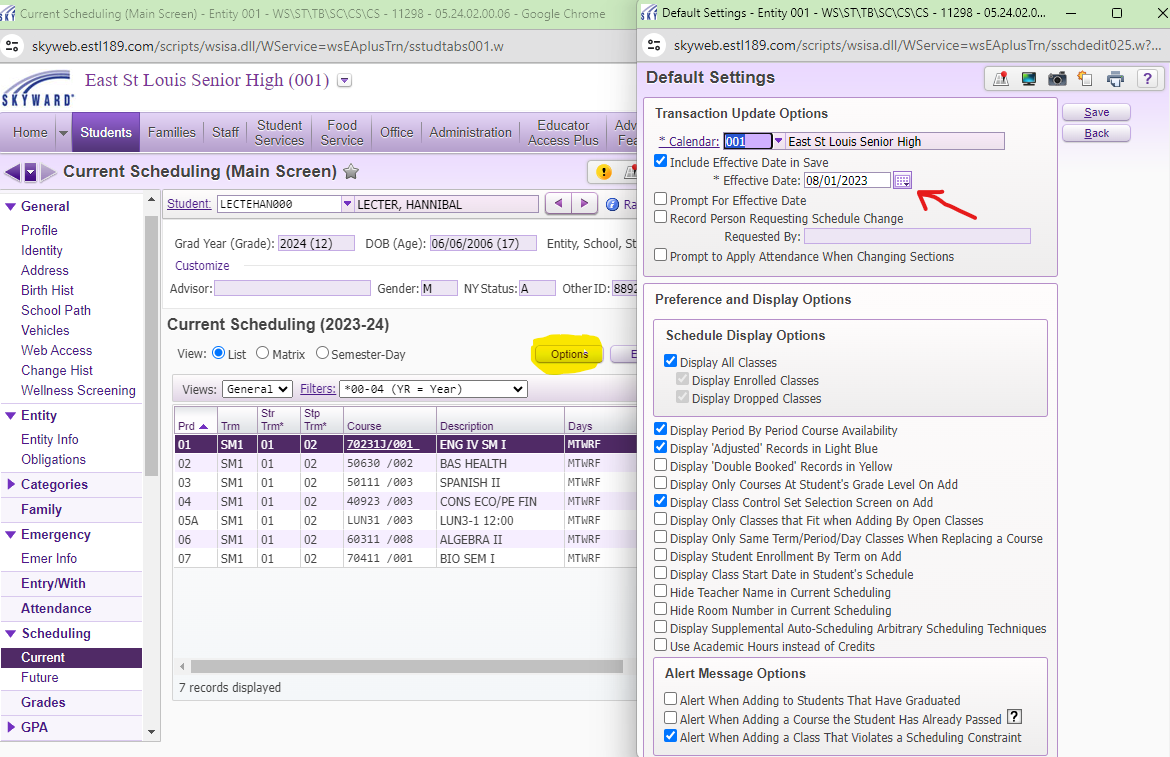
Task: Select the Matrix view radio button
Action: [x=263, y=353]
